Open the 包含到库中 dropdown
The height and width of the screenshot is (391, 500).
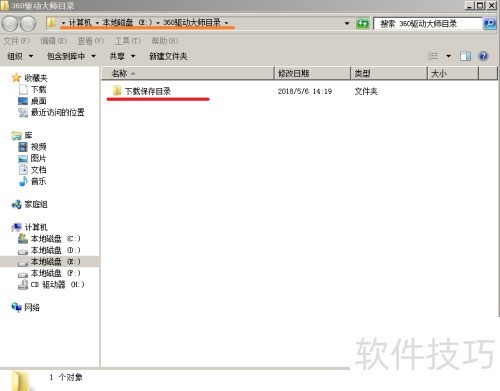(x=71, y=56)
